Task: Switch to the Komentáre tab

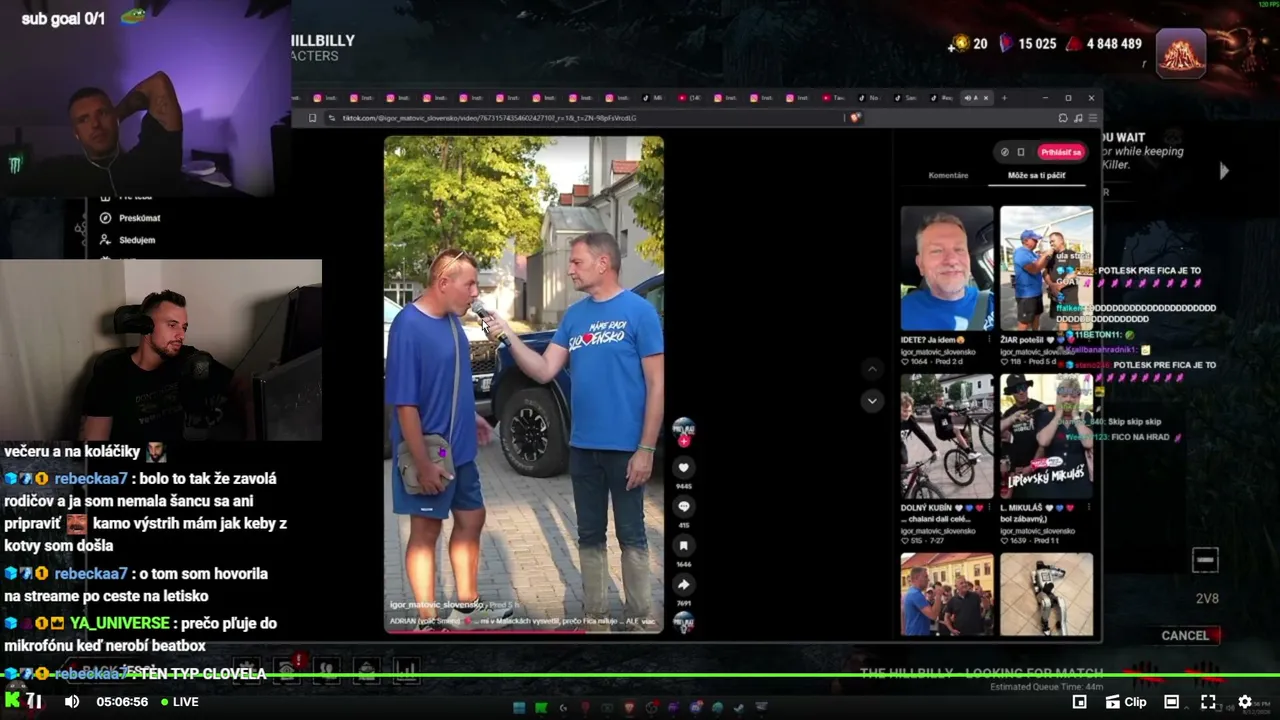Action: pos(948,175)
